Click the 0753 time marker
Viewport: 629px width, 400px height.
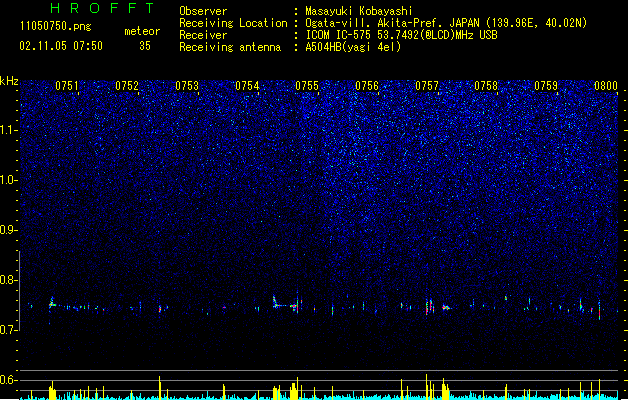pyautogui.click(x=187, y=86)
